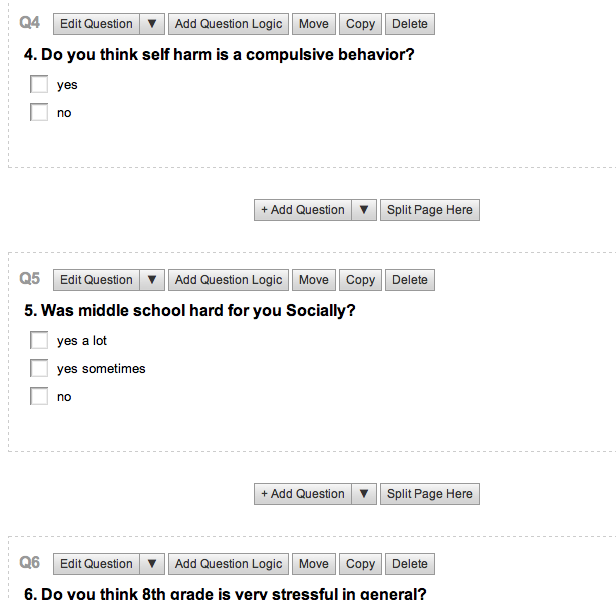Check 'yes sometimes' under question 5
Image resolution: width=616 pixels, height=600 pixels.
(39, 369)
